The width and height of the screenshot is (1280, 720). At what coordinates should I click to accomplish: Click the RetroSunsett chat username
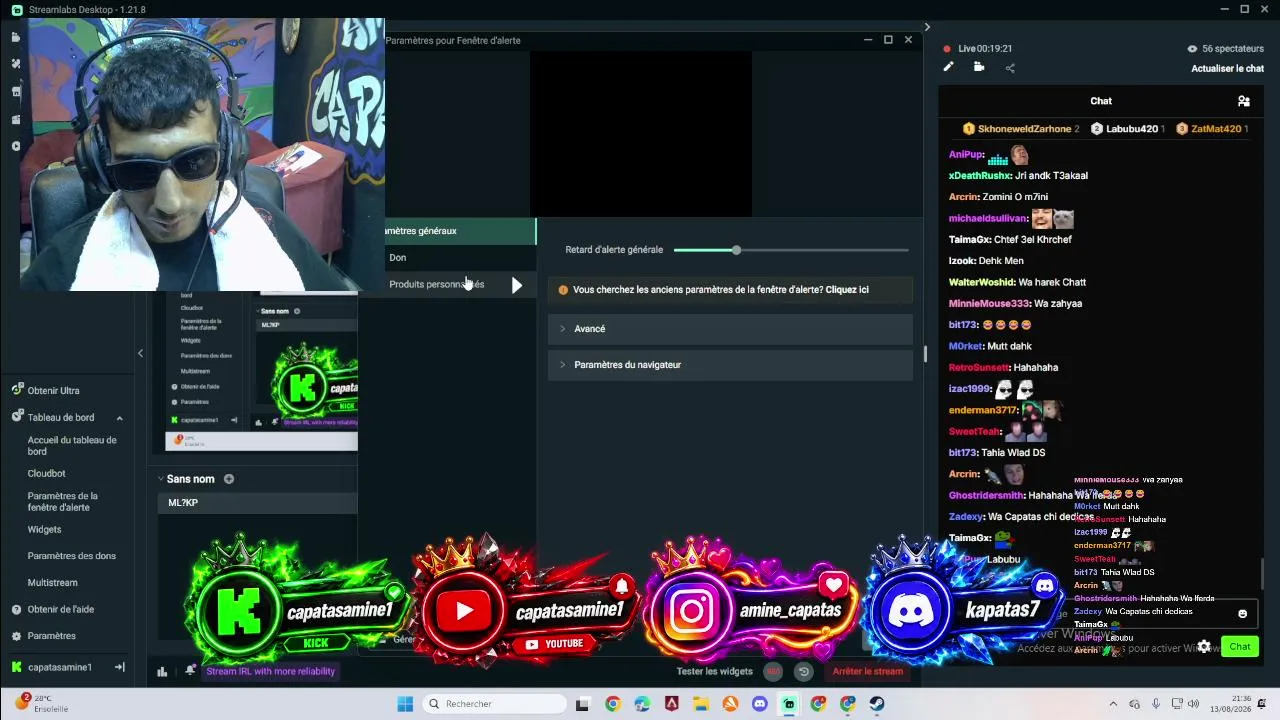coord(980,368)
